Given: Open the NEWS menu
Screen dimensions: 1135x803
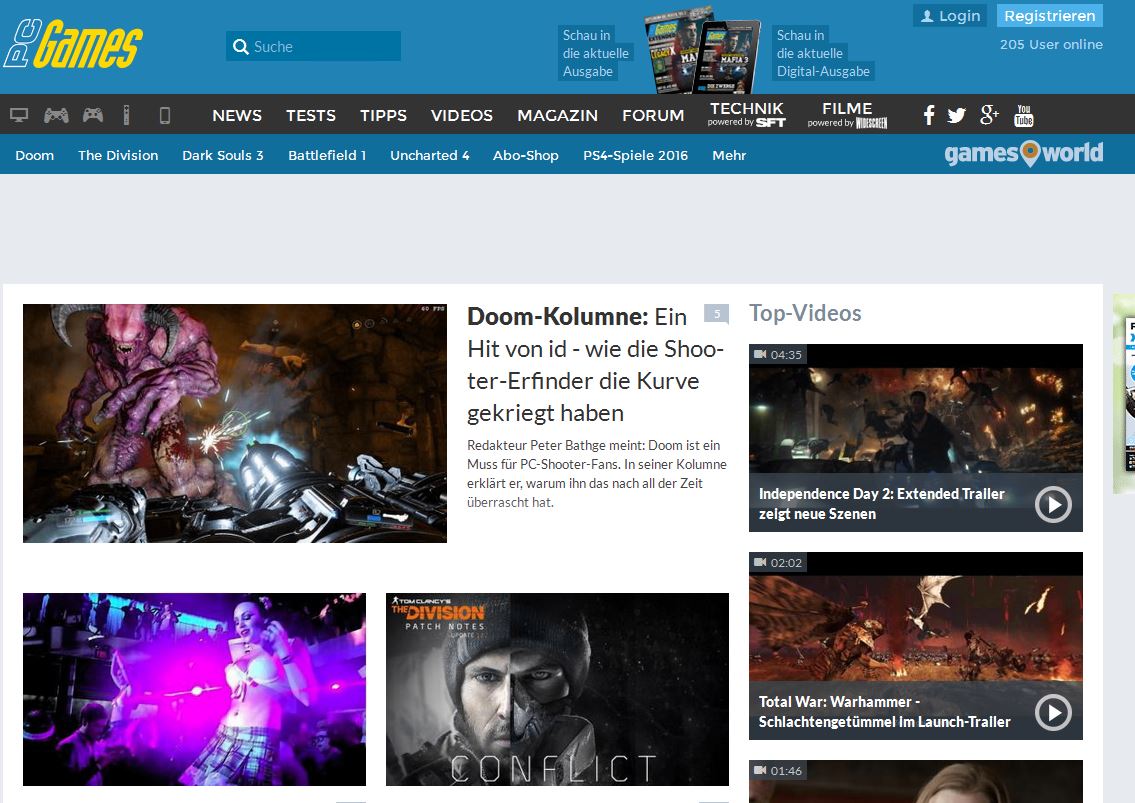Looking at the screenshot, I should [237, 115].
